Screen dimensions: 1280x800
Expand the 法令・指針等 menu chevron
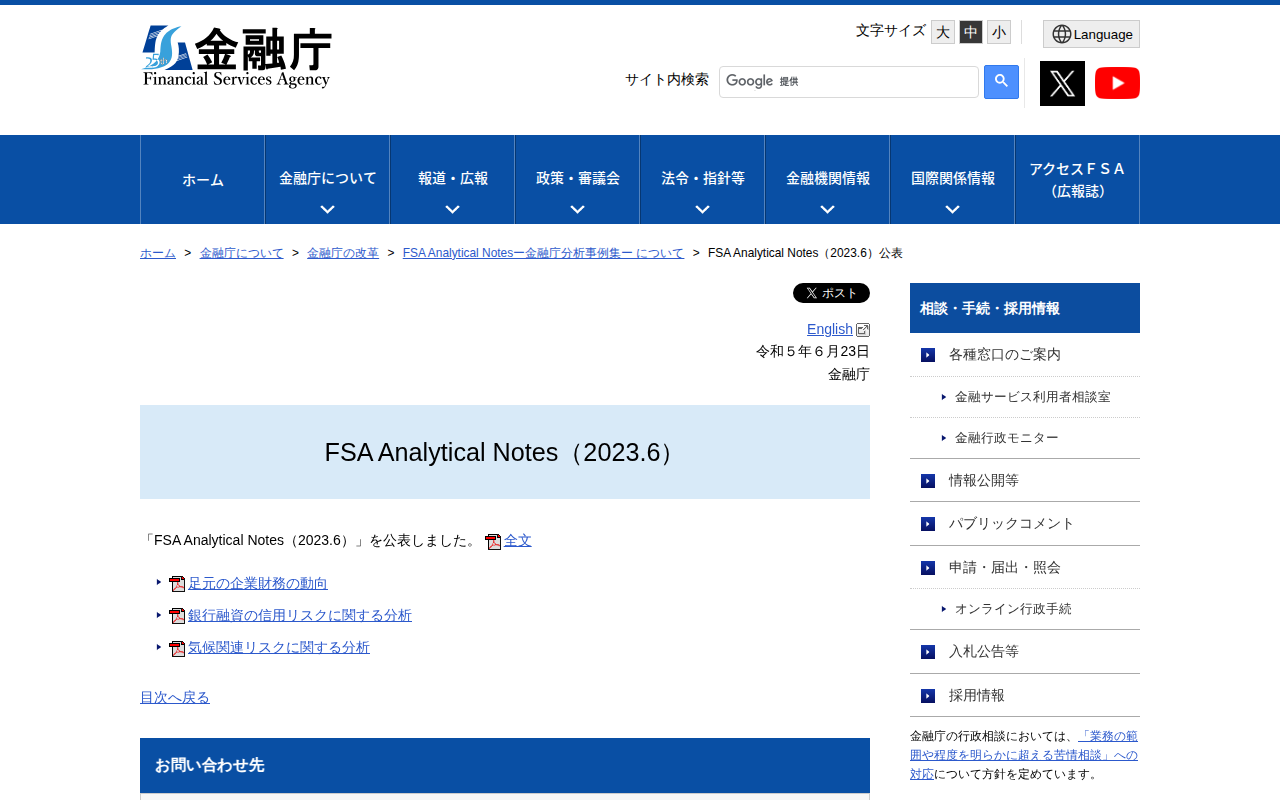pyautogui.click(x=702, y=209)
